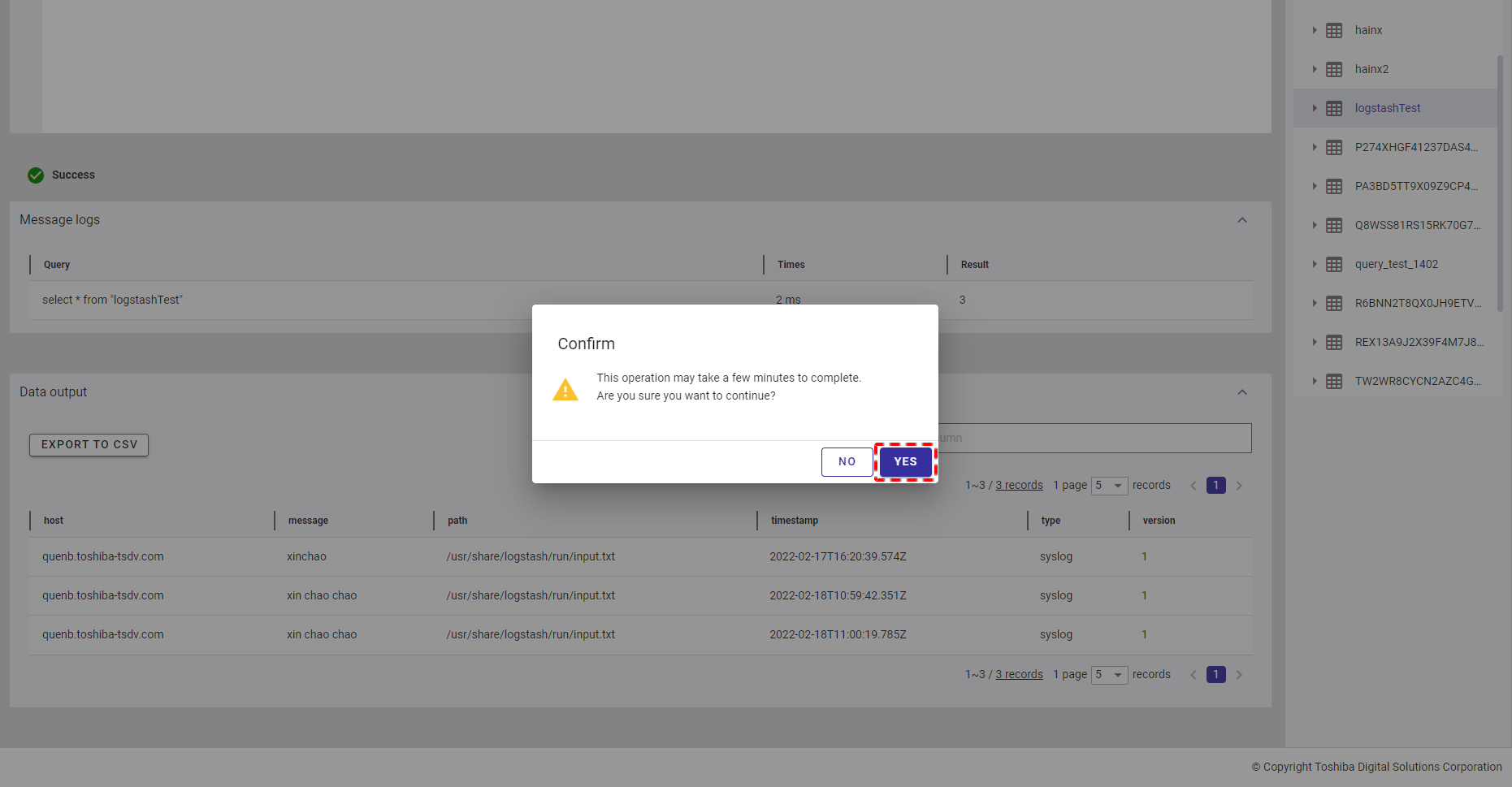
Task: Click the table icon next to hainx2
Action: (x=1334, y=69)
